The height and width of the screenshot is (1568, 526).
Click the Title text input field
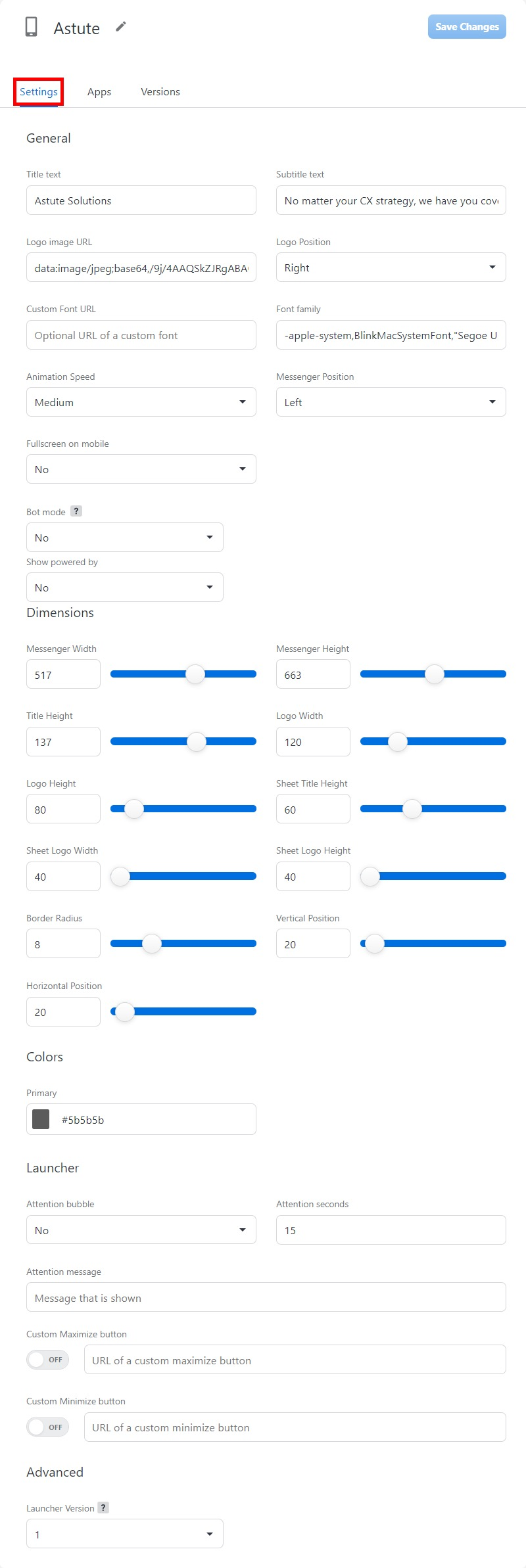pyautogui.click(x=141, y=200)
